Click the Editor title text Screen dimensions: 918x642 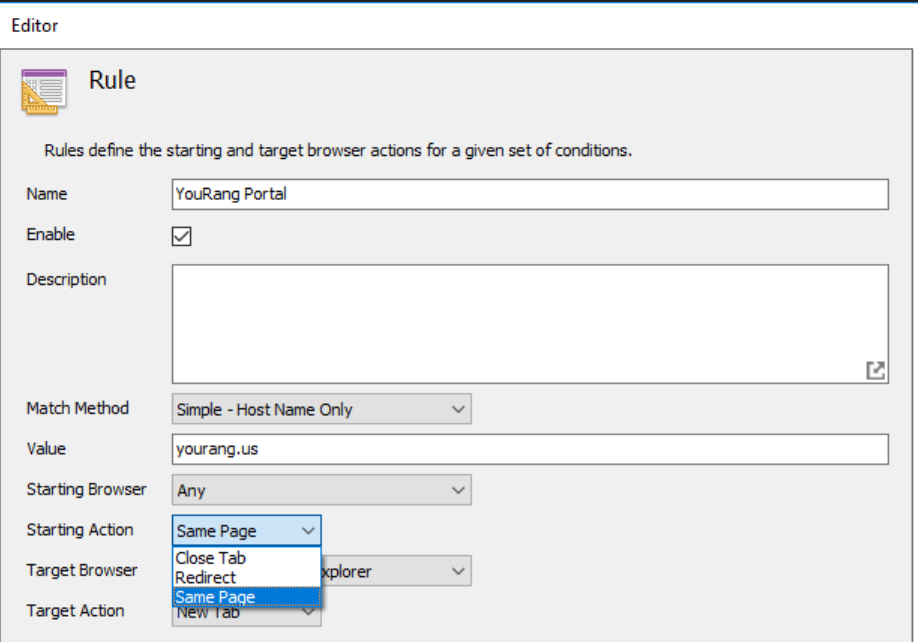point(34,26)
